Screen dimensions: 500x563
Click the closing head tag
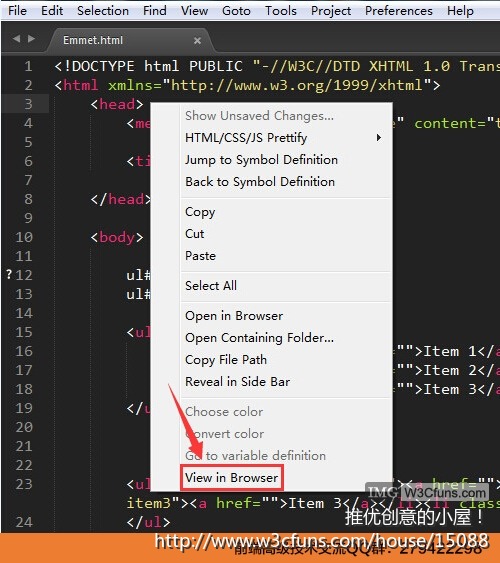tap(121, 199)
